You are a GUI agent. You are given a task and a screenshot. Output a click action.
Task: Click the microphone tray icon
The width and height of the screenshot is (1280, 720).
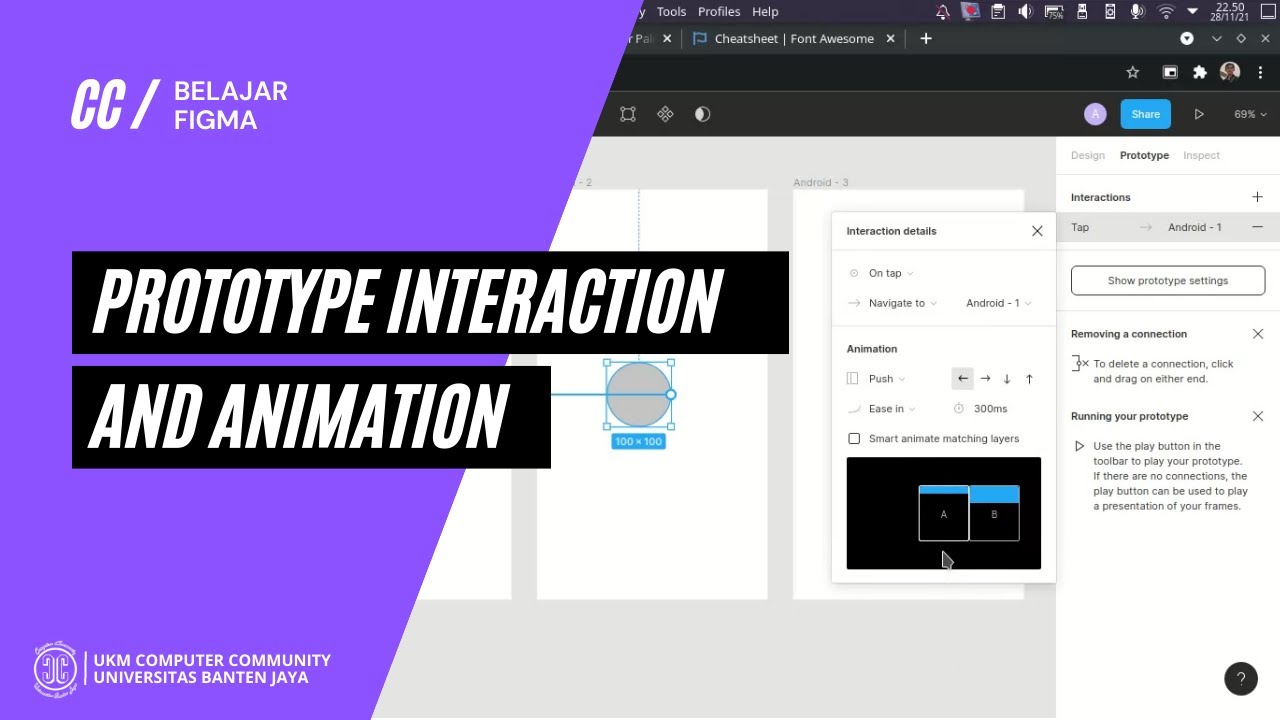pos(1137,11)
